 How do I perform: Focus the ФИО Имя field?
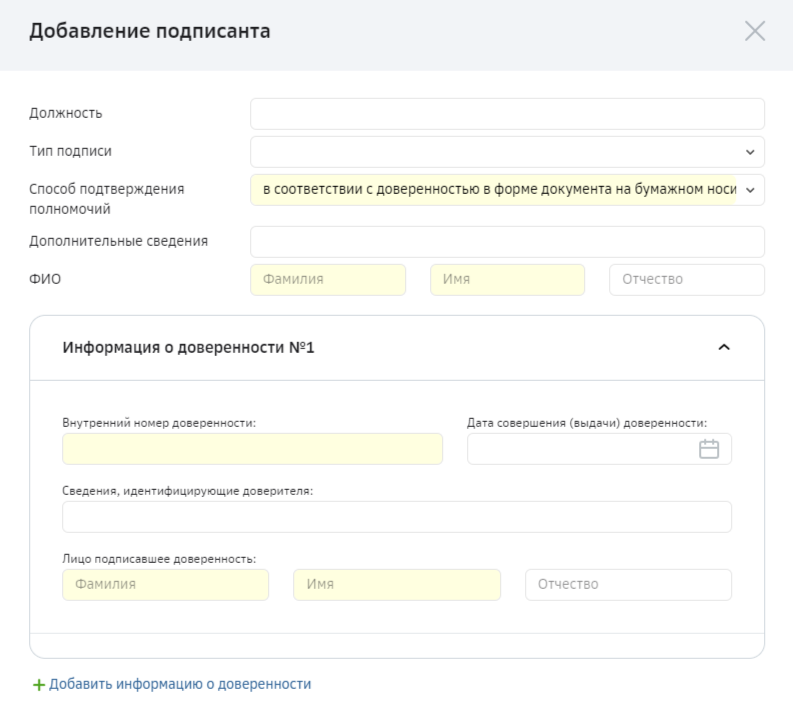tap(507, 280)
